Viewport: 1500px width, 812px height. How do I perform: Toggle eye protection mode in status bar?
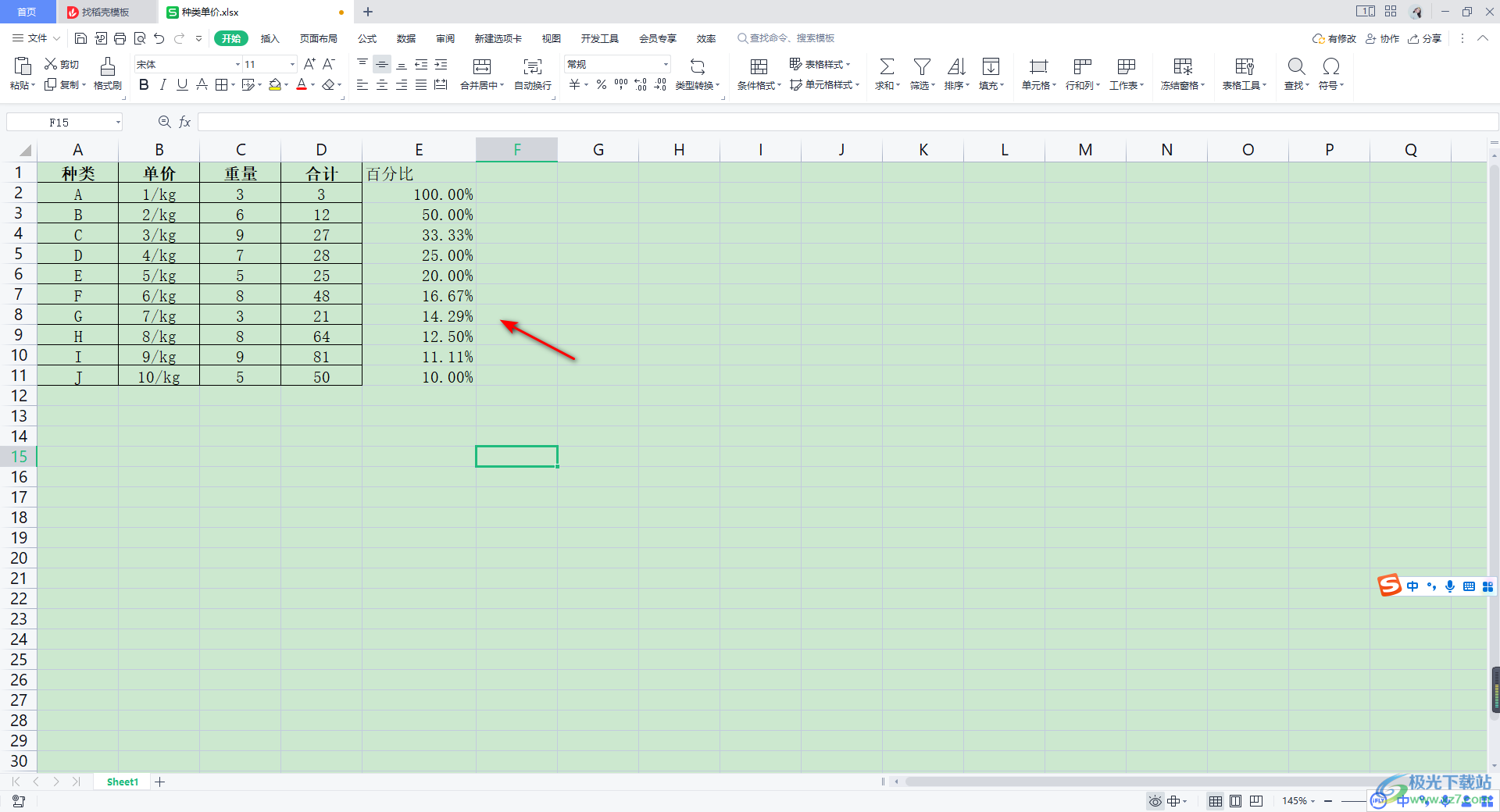pyautogui.click(x=1155, y=801)
